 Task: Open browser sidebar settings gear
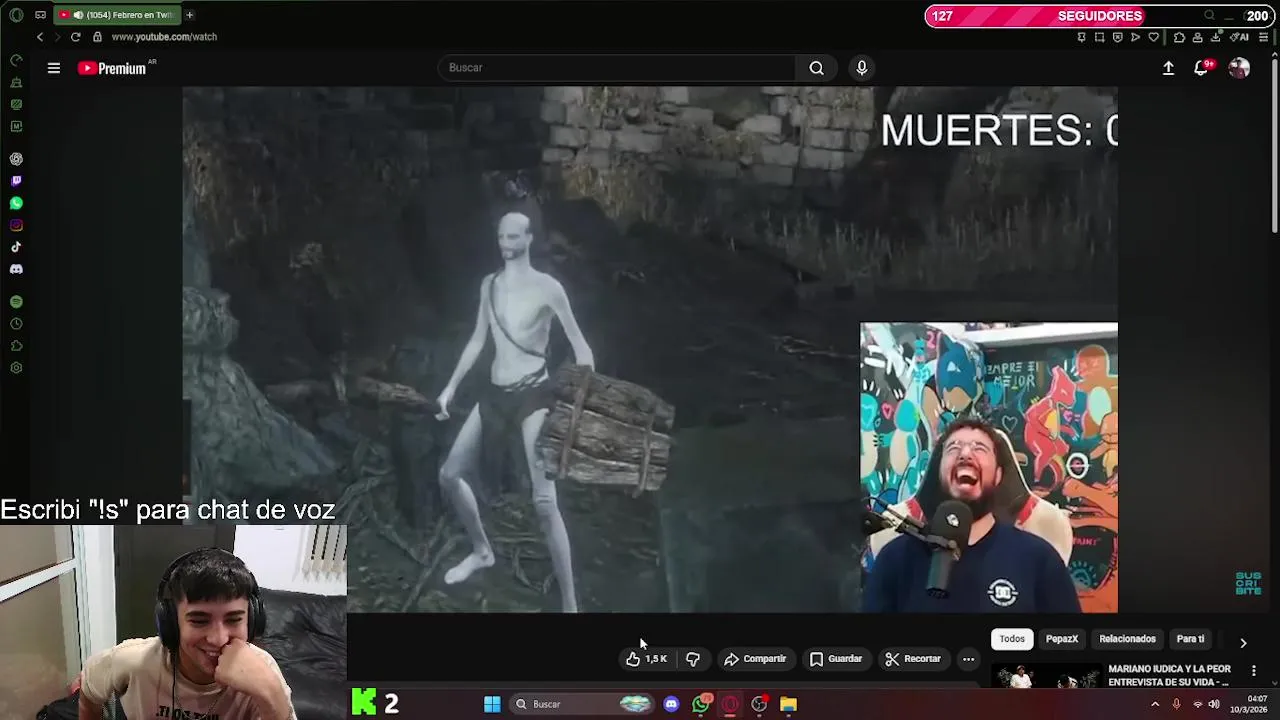pyautogui.click(x=16, y=368)
